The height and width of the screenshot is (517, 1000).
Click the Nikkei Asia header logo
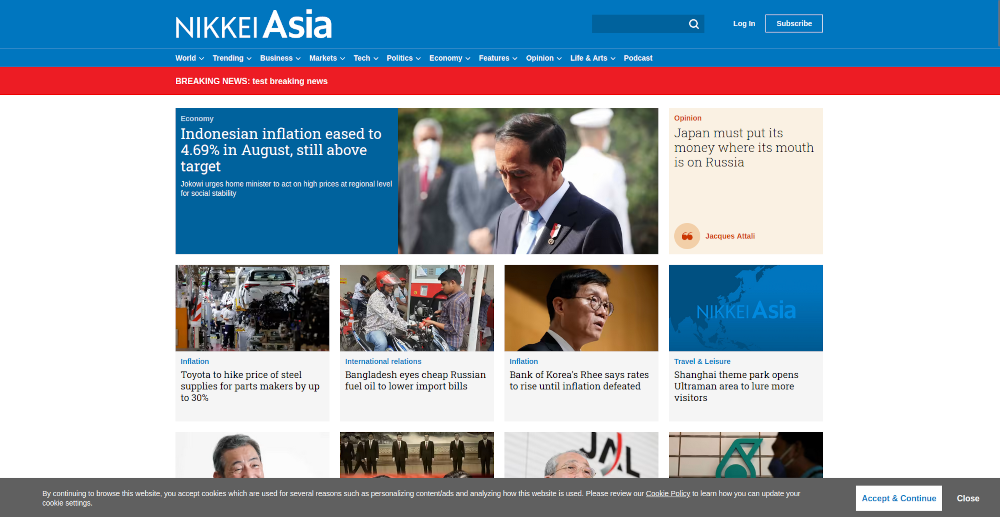[x=253, y=24]
